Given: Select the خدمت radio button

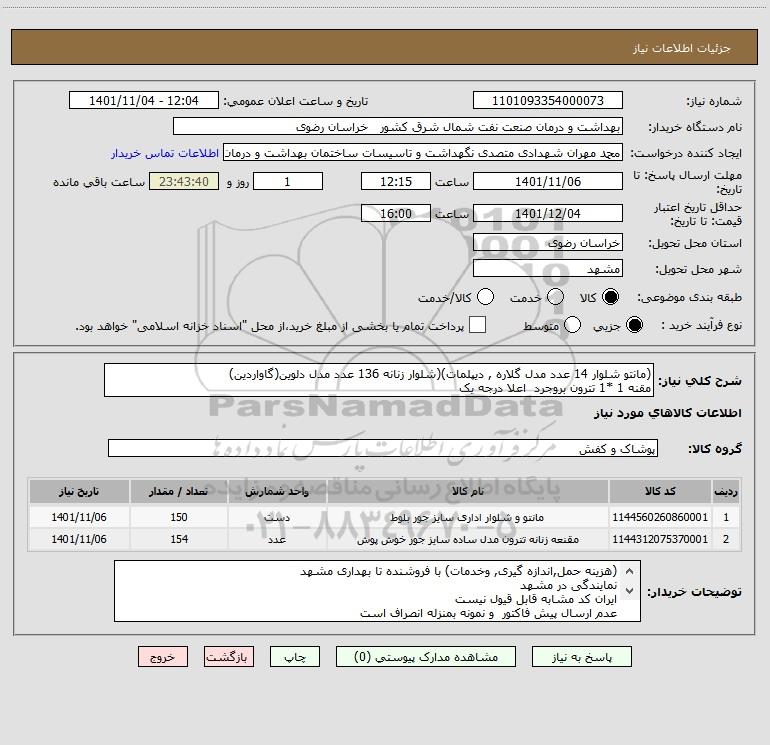Looking at the screenshot, I should [x=555, y=297].
